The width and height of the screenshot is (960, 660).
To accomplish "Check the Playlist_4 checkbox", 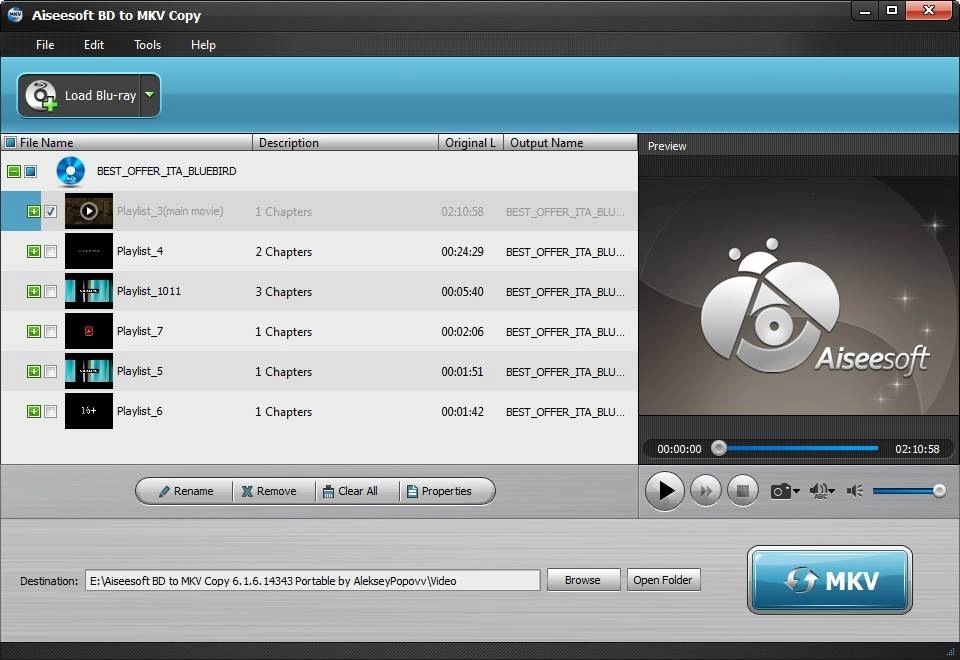I will [x=50, y=252].
